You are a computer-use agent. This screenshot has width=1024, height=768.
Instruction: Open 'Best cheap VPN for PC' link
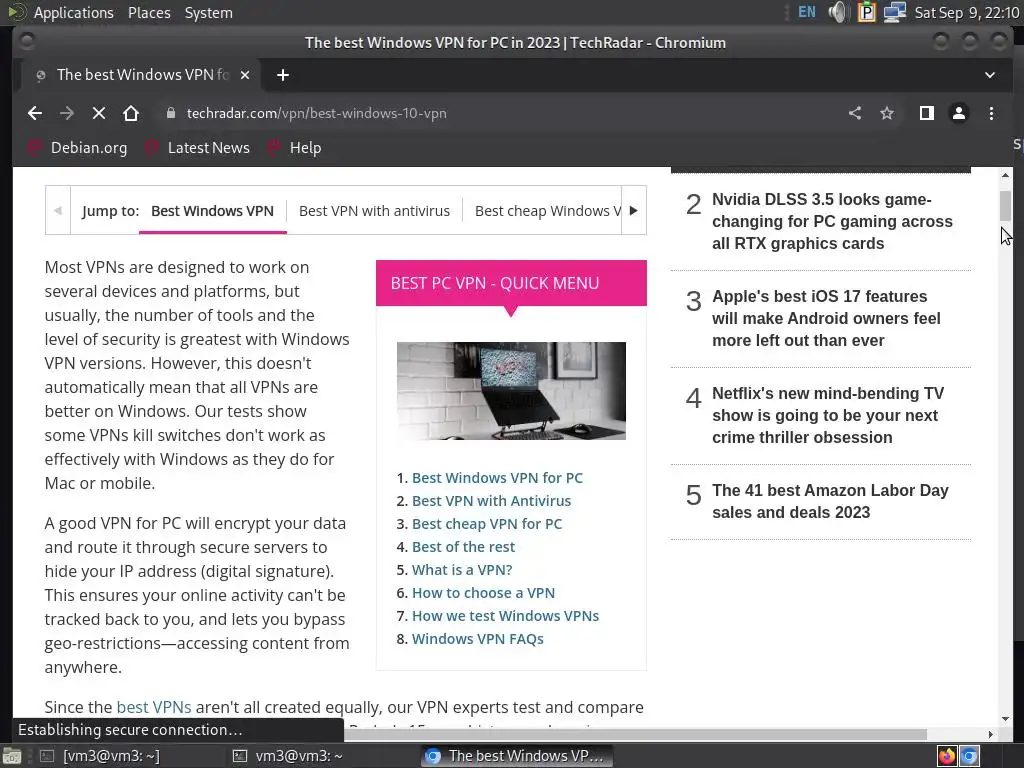pyautogui.click(x=487, y=524)
